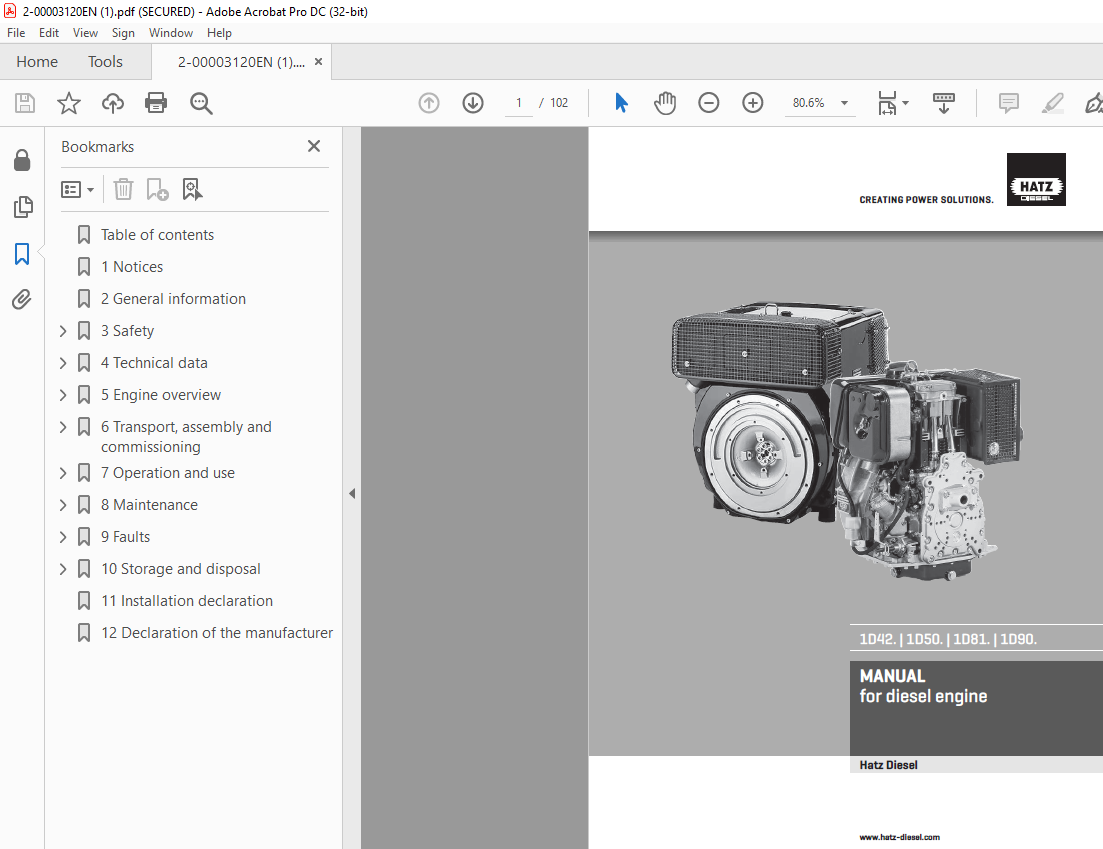Image resolution: width=1103 pixels, height=849 pixels.
Task: Click the page number input field
Action: [519, 103]
